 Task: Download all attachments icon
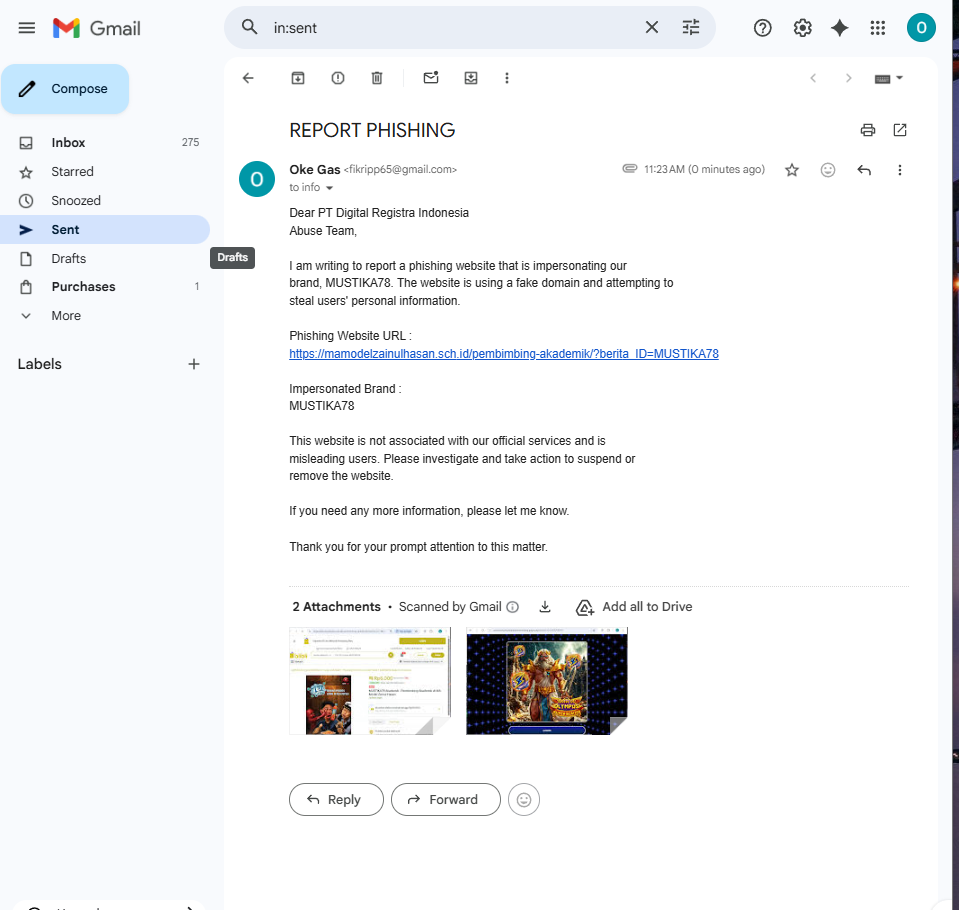point(545,607)
